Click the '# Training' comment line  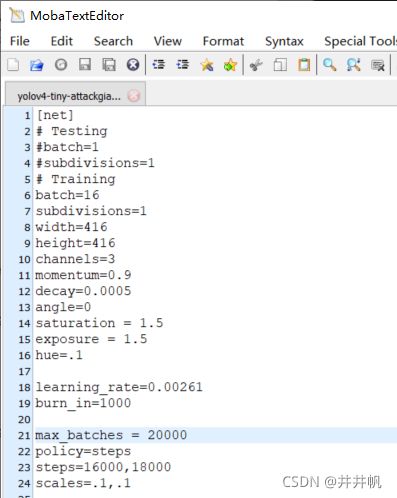pos(76,179)
